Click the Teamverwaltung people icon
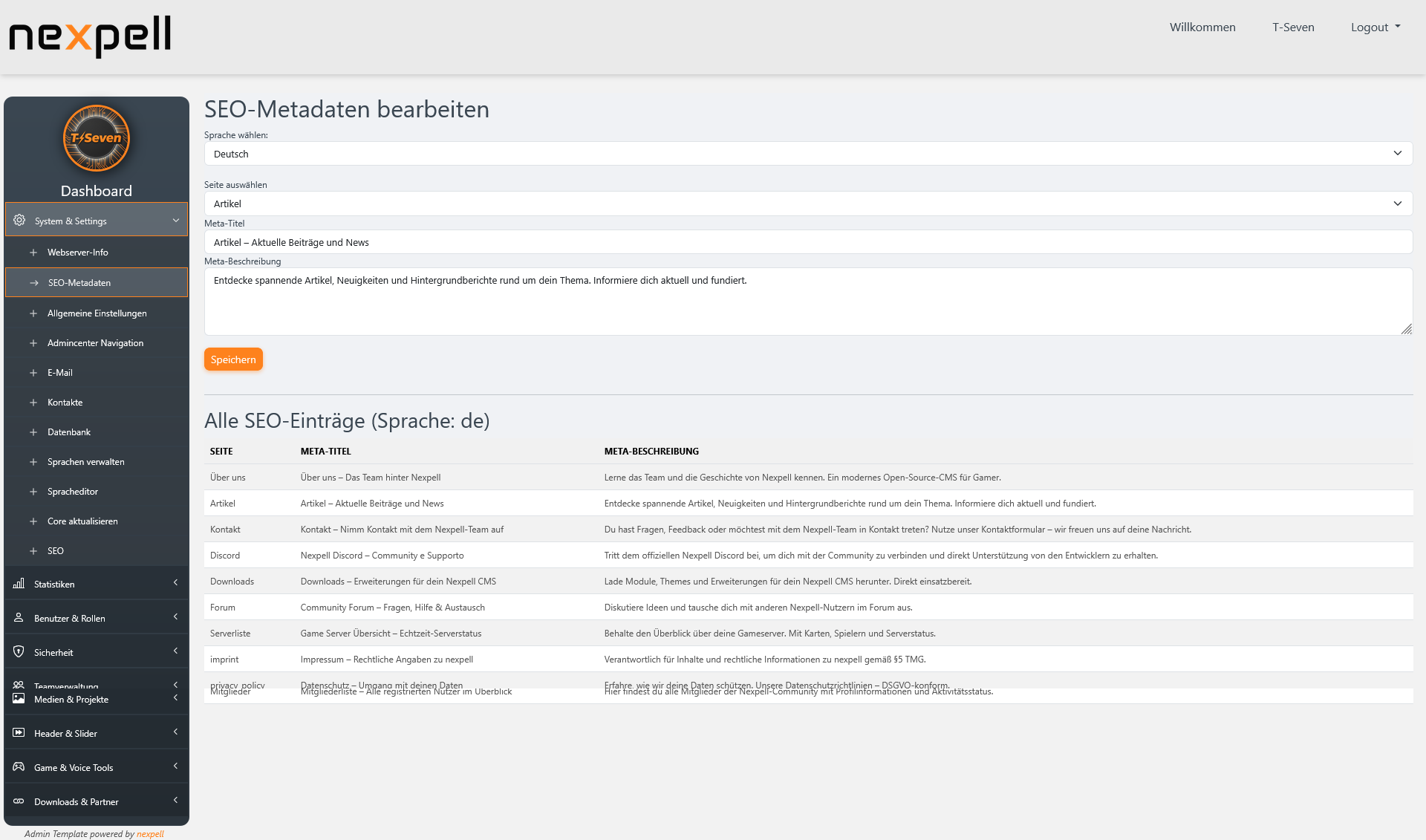 pos(19,686)
